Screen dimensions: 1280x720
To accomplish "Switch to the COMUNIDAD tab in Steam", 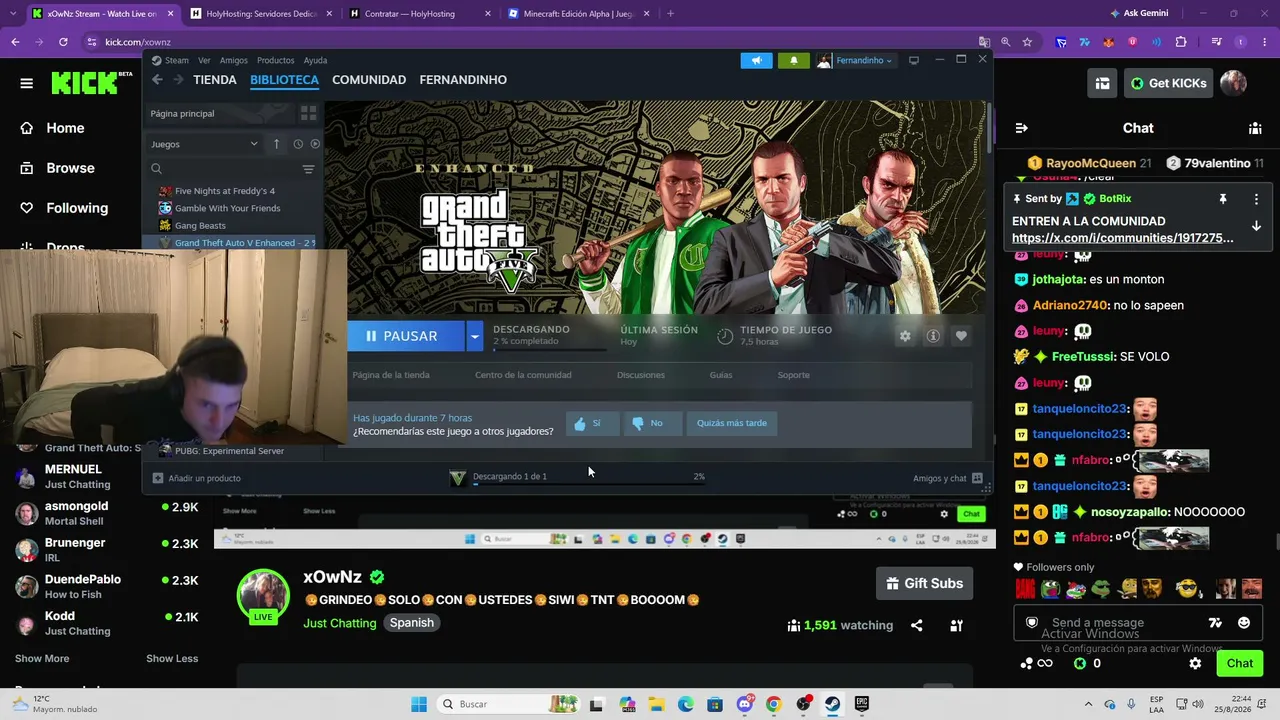I will pos(369,80).
